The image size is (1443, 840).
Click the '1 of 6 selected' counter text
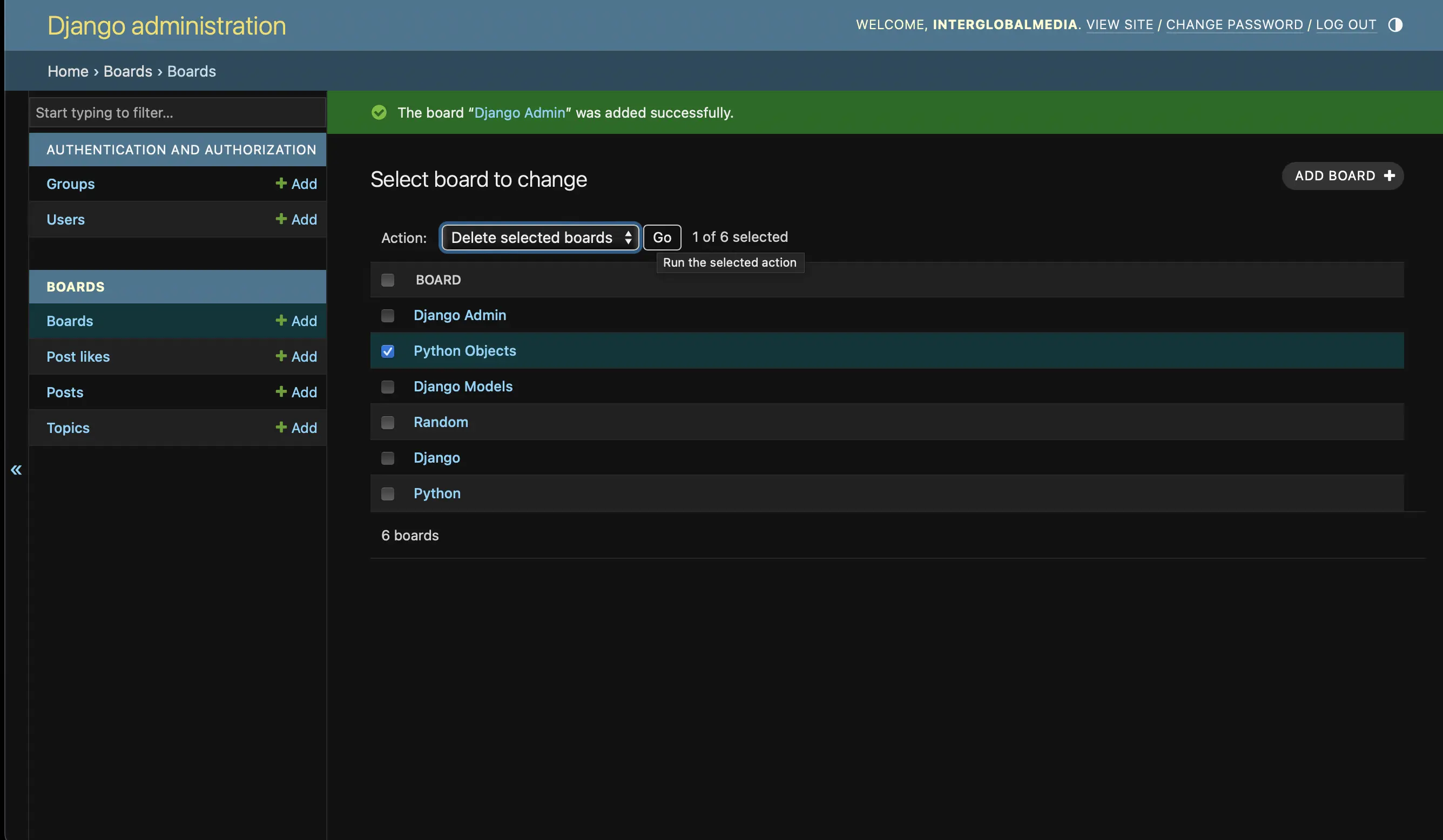[x=740, y=236]
